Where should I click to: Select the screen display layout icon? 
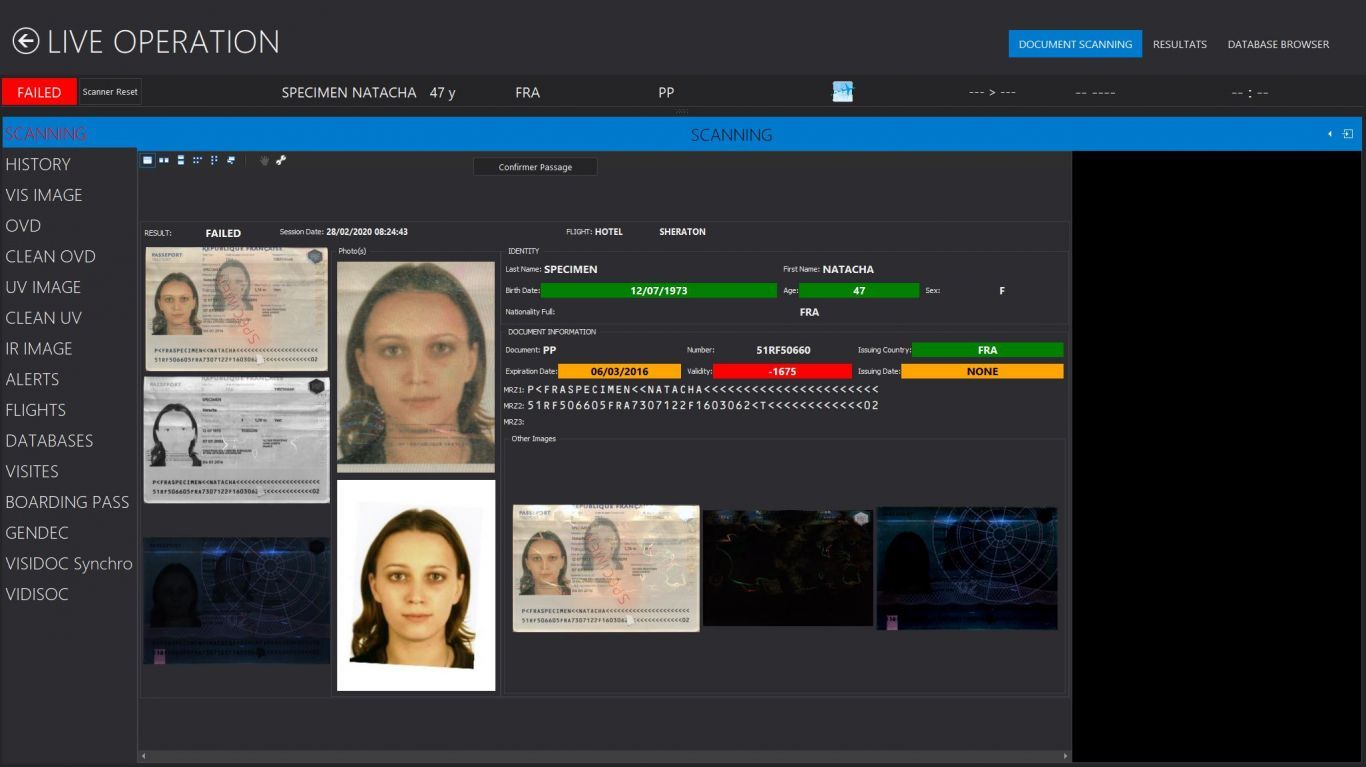tap(231, 160)
